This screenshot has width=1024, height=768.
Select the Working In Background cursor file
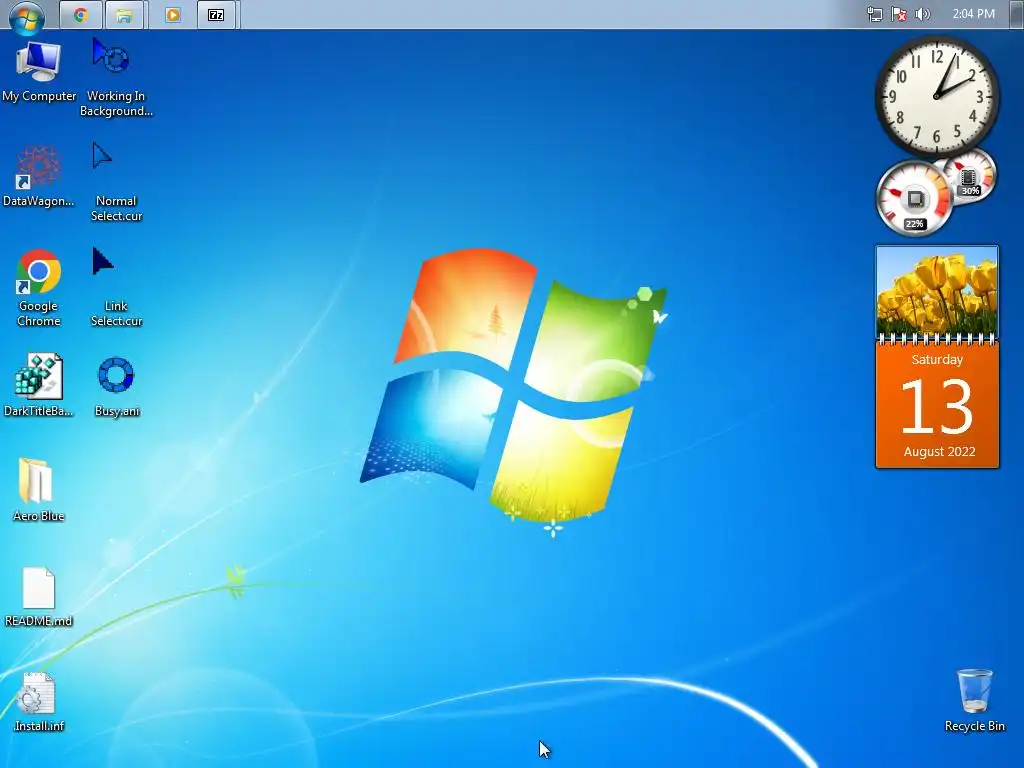116,78
